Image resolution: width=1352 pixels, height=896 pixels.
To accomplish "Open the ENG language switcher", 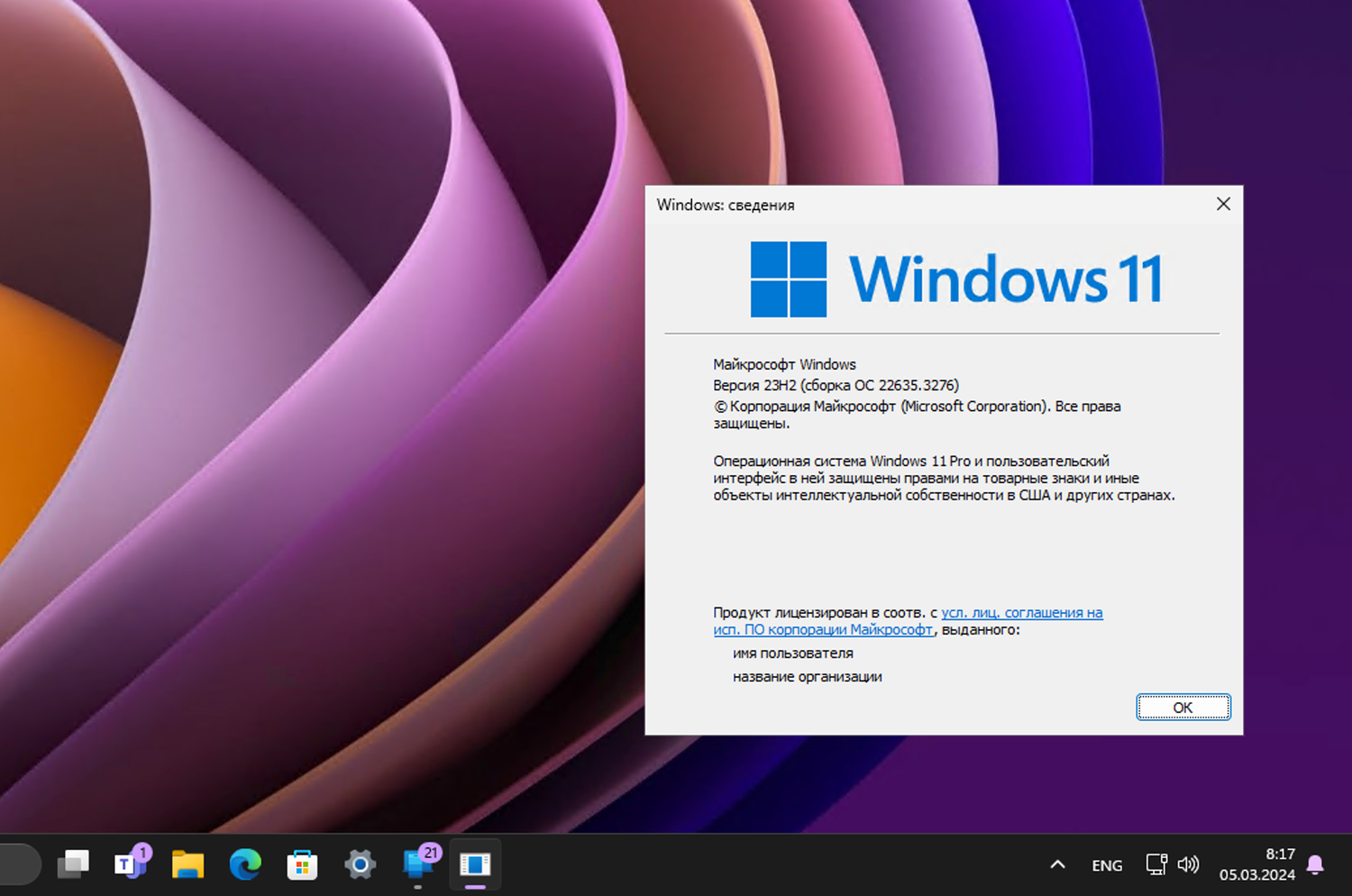I will click(1106, 864).
